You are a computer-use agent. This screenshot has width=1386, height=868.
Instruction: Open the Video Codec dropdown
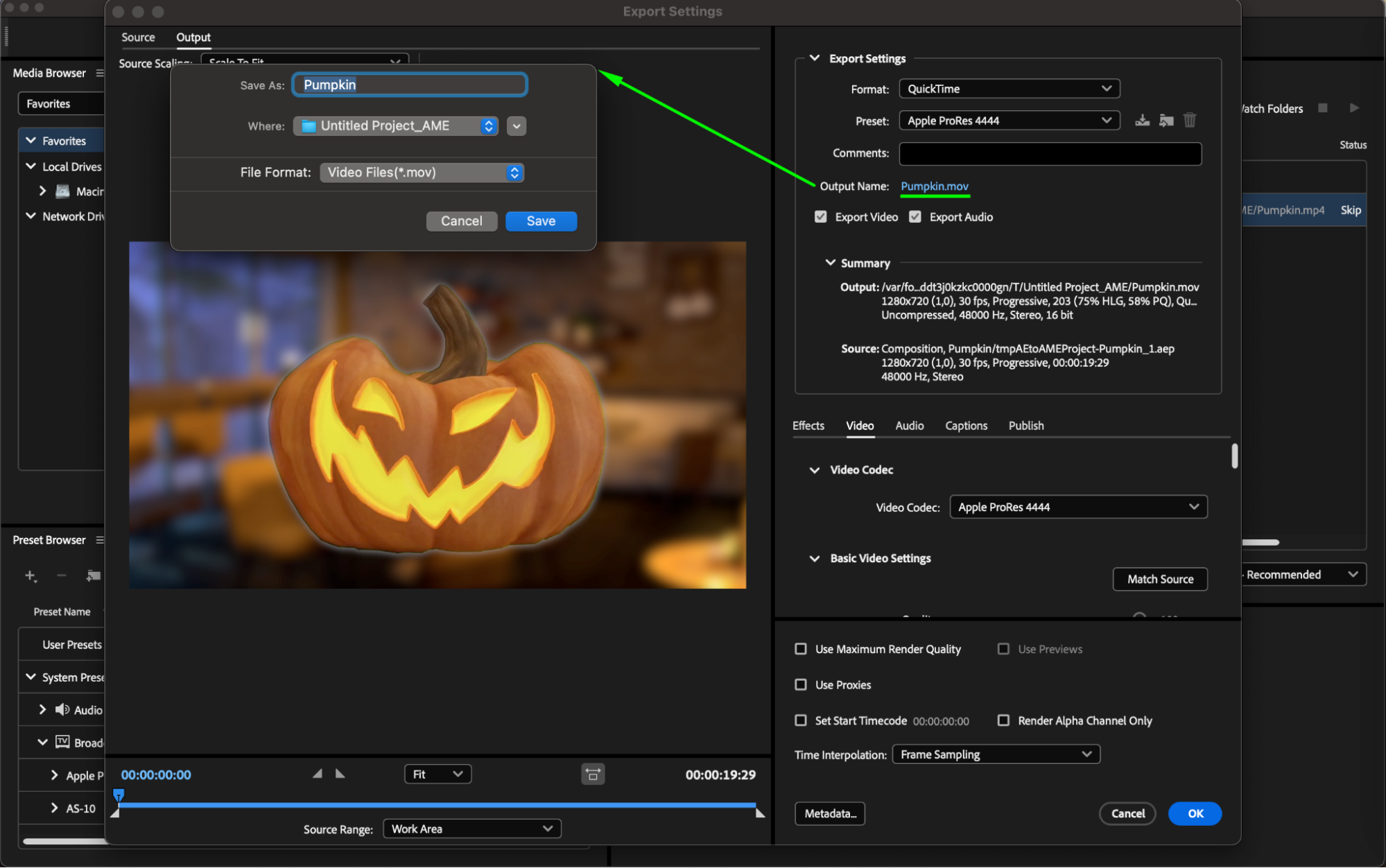[x=1077, y=507]
